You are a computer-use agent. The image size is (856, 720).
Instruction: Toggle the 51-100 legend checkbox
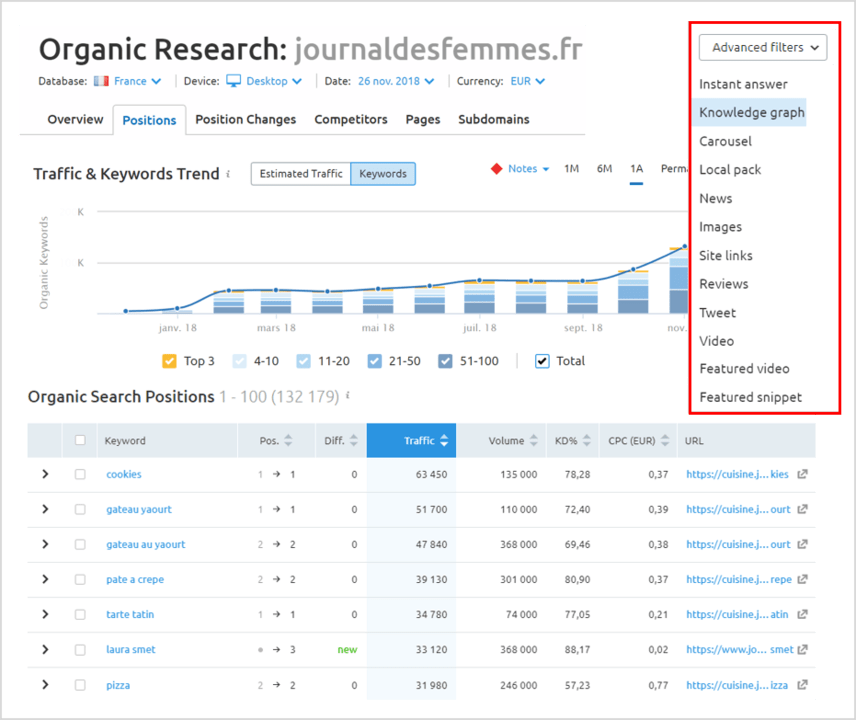[445, 361]
